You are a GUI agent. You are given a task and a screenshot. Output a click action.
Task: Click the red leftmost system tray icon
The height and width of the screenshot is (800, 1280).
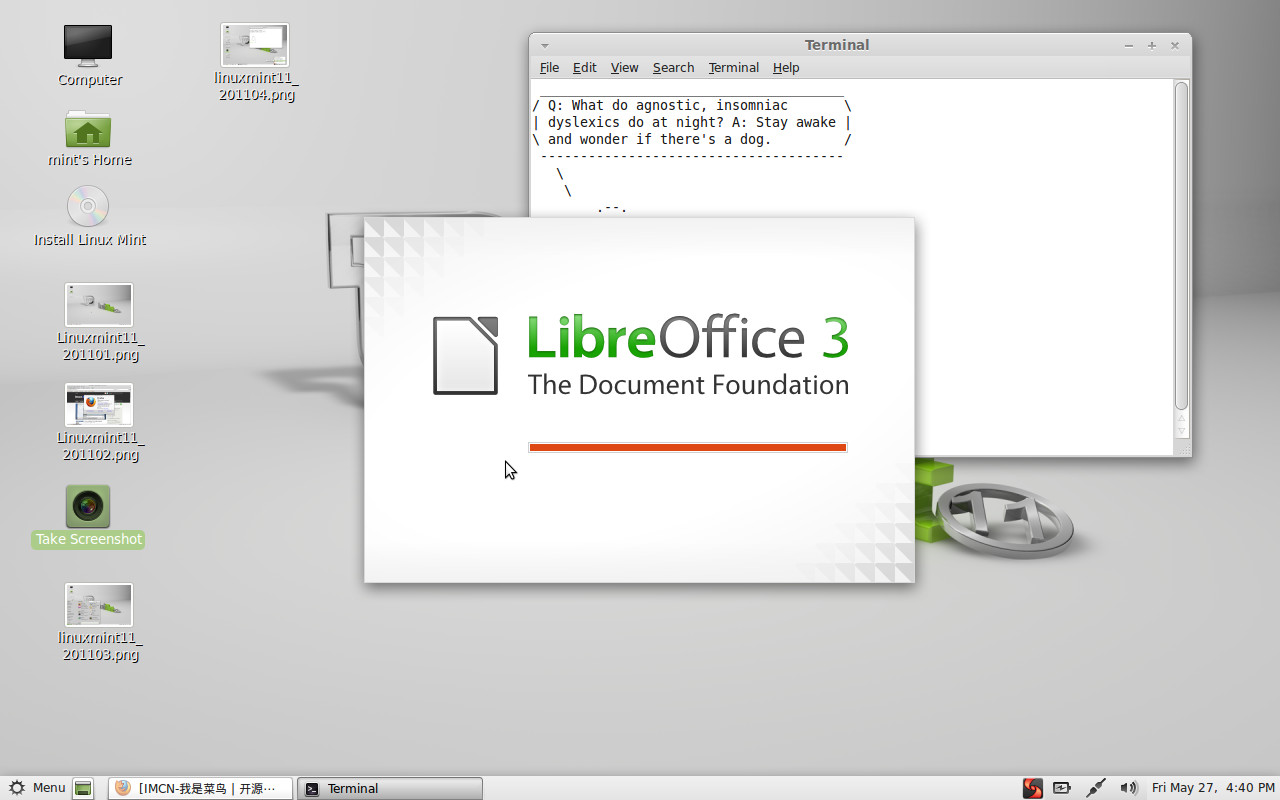click(1032, 788)
